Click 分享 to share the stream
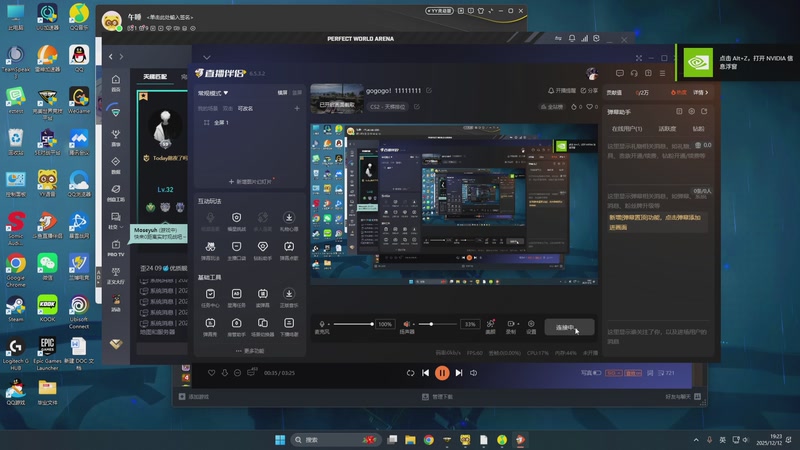The width and height of the screenshot is (800, 450). tap(589, 91)
